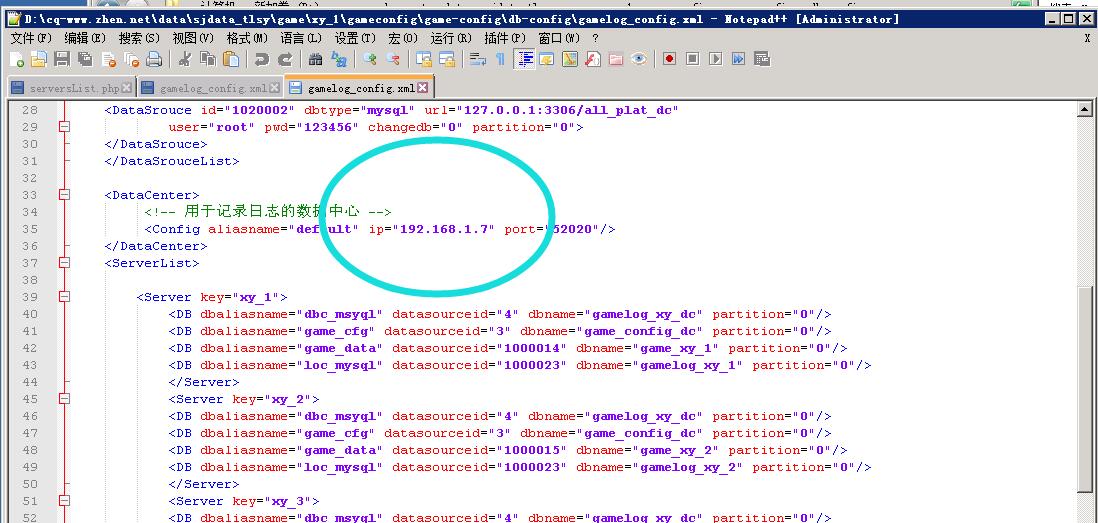The image size is (1098, 523).
Task: Start macro recording with red dot icon
Action: 669,59
